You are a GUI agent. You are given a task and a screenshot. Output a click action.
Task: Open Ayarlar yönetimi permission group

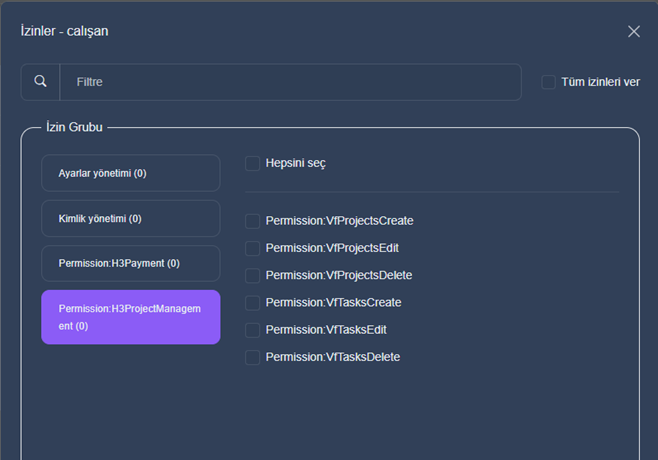click(x=131, y=173)
